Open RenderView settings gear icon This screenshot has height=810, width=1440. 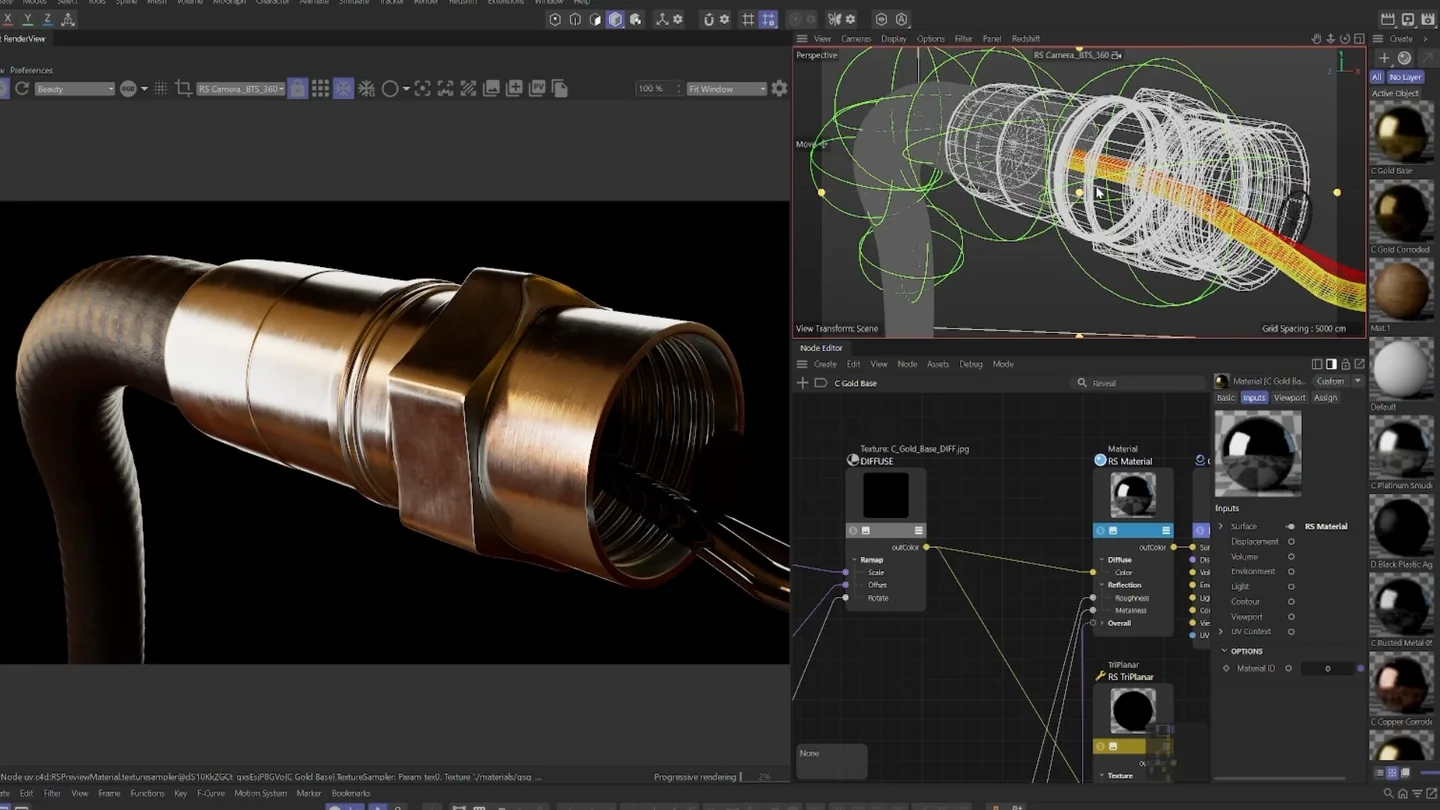pyautogui.click(x=779, y=89)
